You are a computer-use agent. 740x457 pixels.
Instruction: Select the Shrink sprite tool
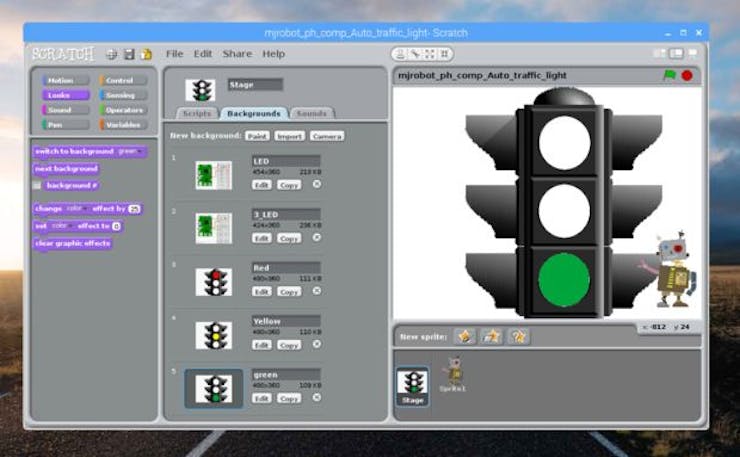point(444,54)
